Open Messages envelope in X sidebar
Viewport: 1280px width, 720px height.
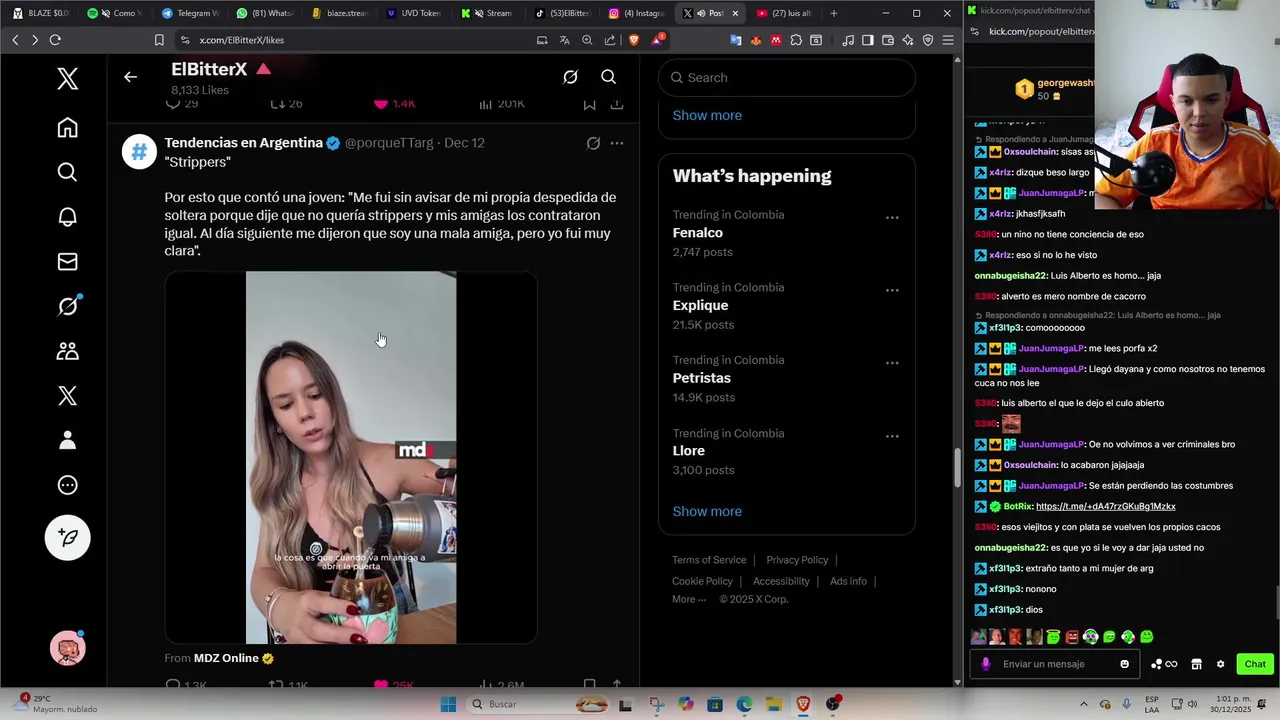(67, 262)
